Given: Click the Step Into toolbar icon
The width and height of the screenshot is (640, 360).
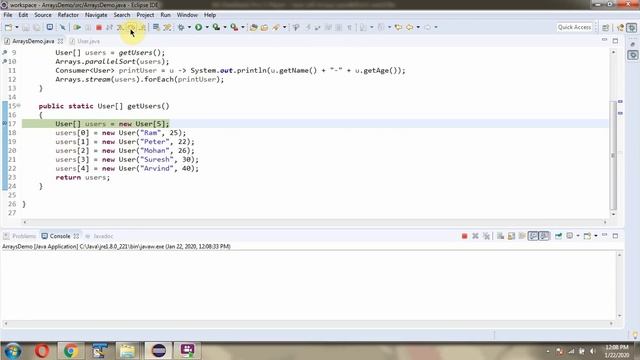Looking at the screenshot, I should point(120,27).
